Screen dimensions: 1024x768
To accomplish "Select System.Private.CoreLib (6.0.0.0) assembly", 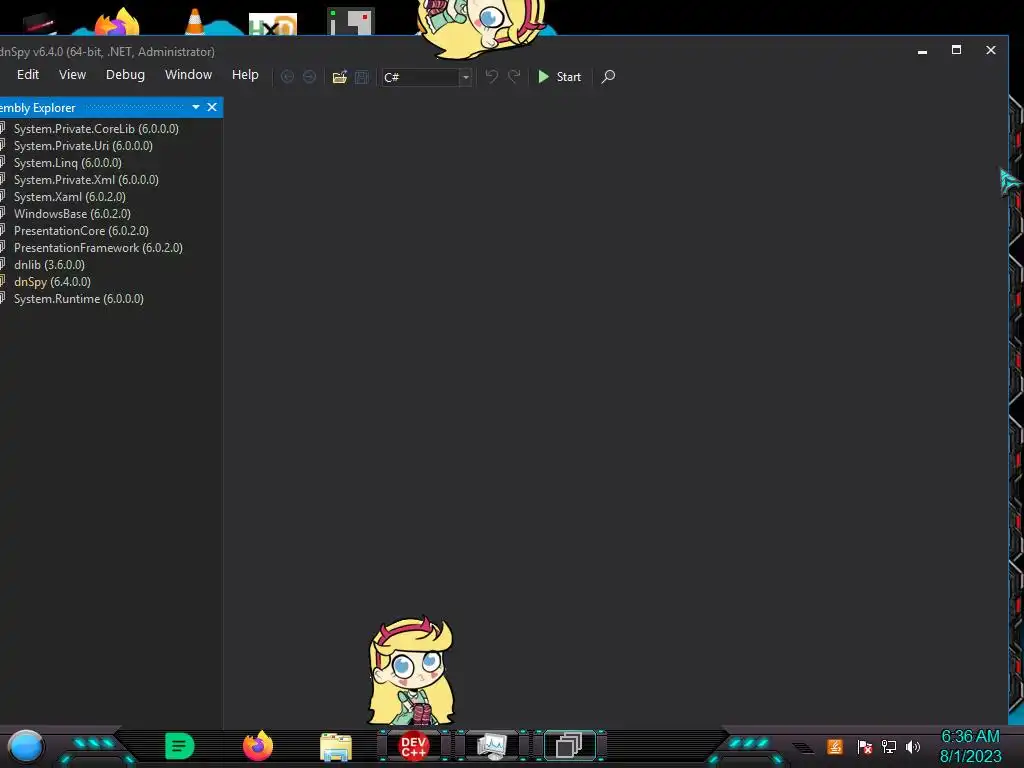I will pyautogui.click(x=96, y=129).
